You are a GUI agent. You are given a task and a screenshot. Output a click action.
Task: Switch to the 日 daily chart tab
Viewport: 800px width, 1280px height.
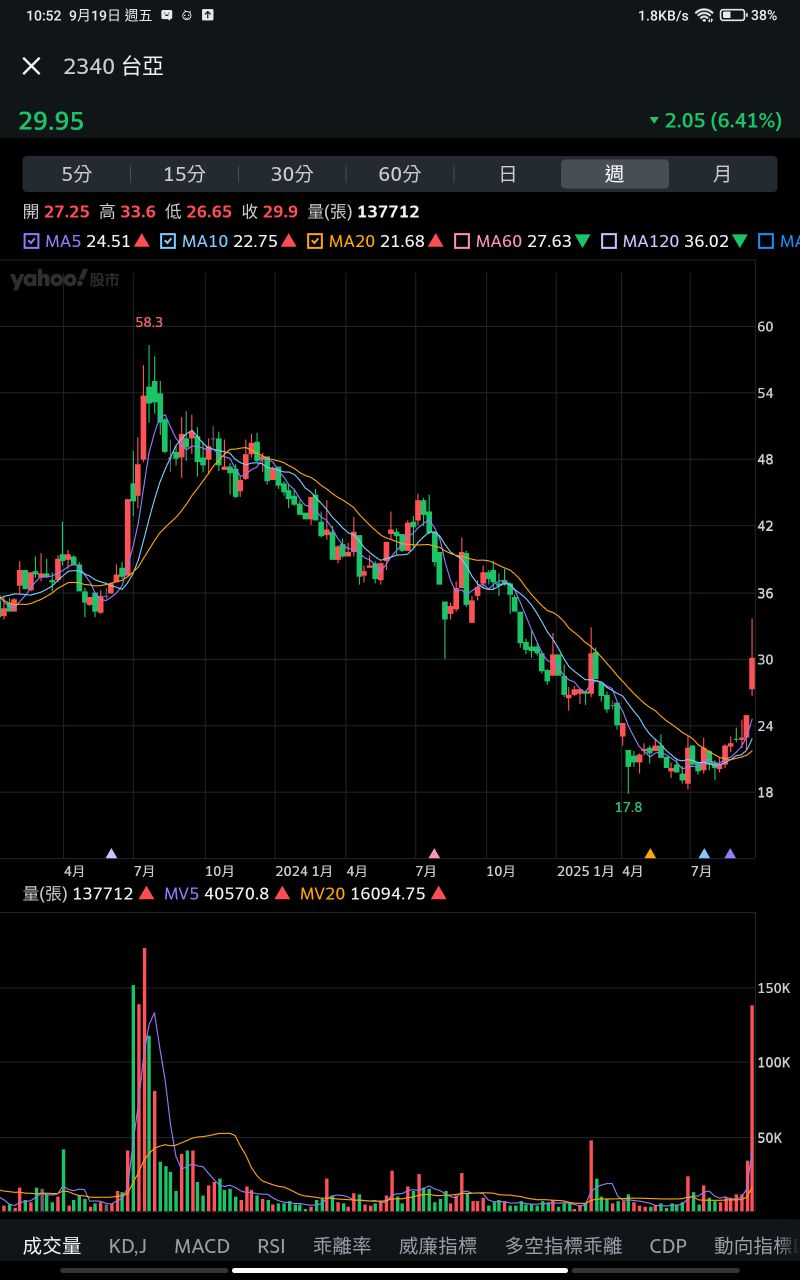click(x=507, y=174)
